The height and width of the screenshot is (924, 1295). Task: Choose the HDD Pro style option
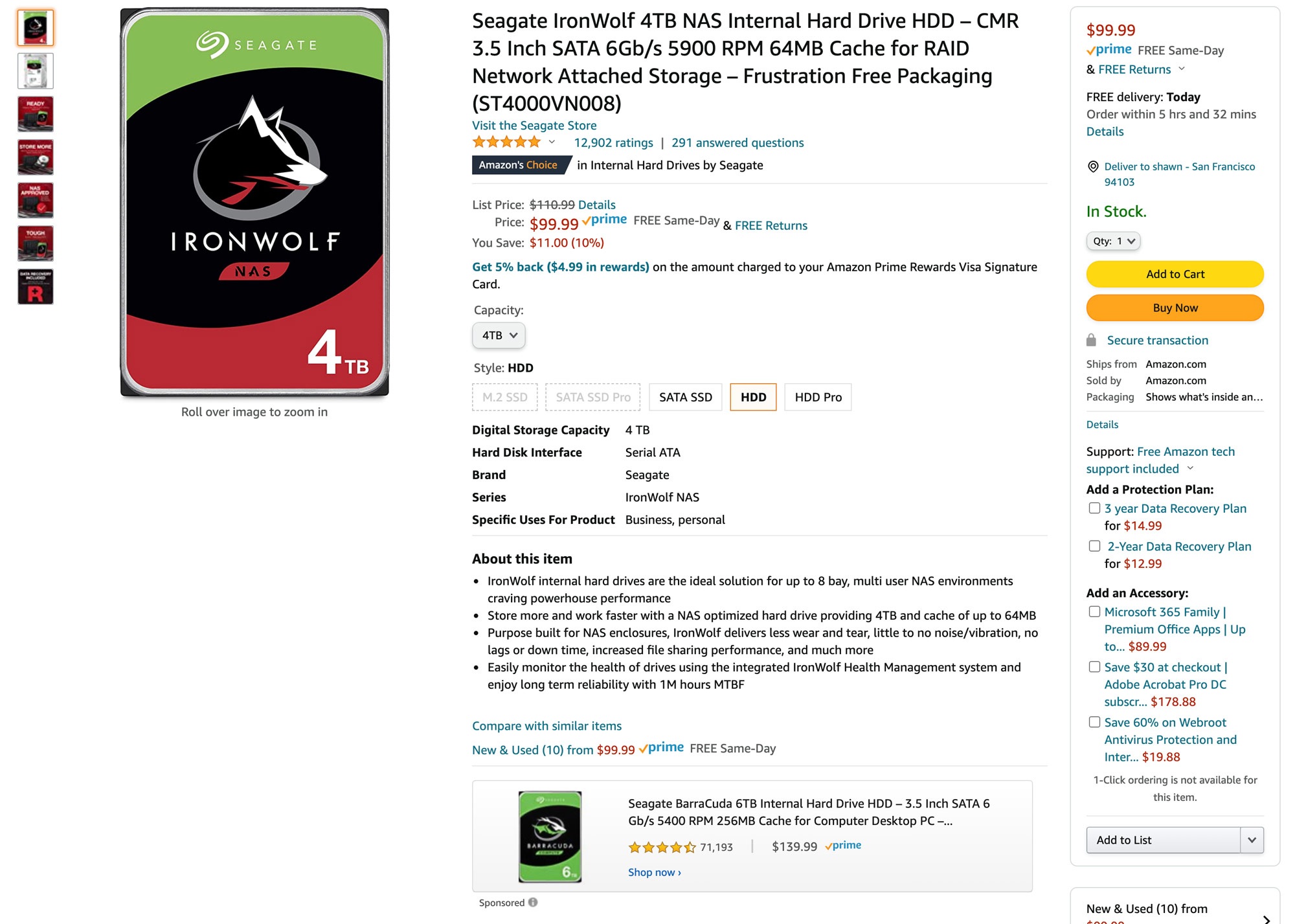click(818, 397)
